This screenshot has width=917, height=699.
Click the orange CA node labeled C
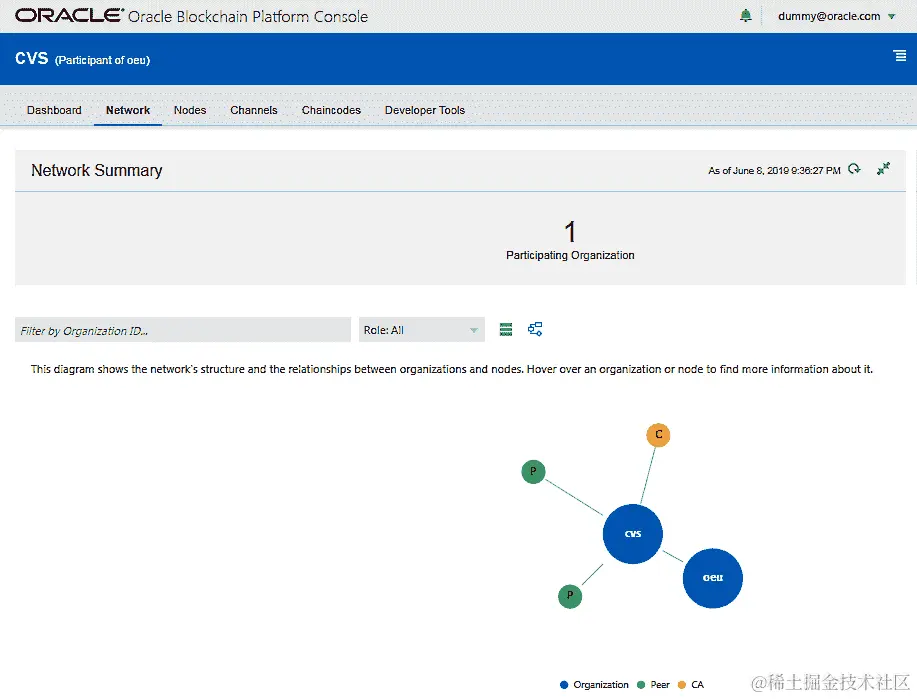658,435
